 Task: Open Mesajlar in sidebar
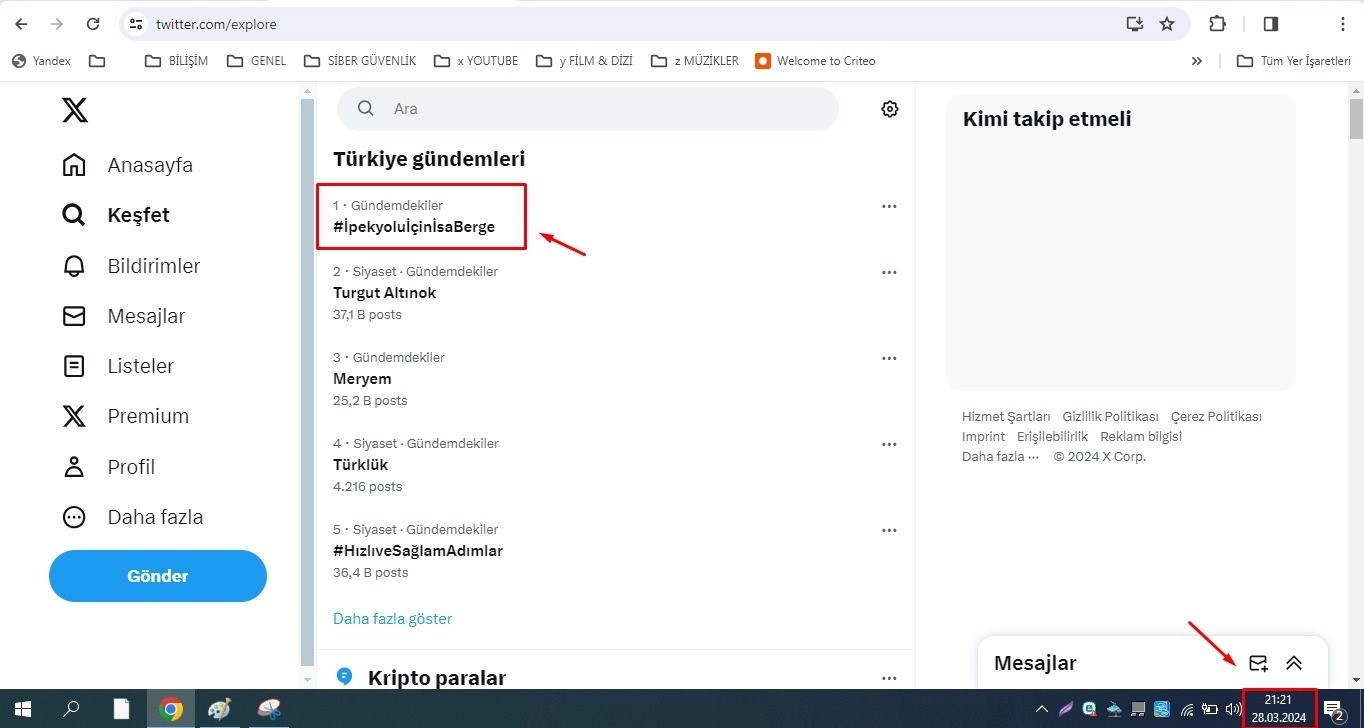coord(123,316)
